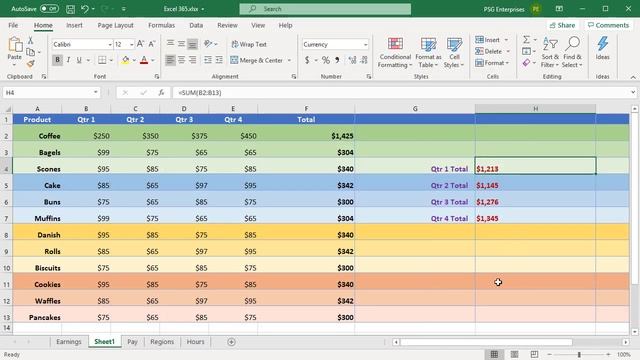Viewport: 640px width, 360px height.
Task: Click the Orientation text angle icon
Action: 208,43
